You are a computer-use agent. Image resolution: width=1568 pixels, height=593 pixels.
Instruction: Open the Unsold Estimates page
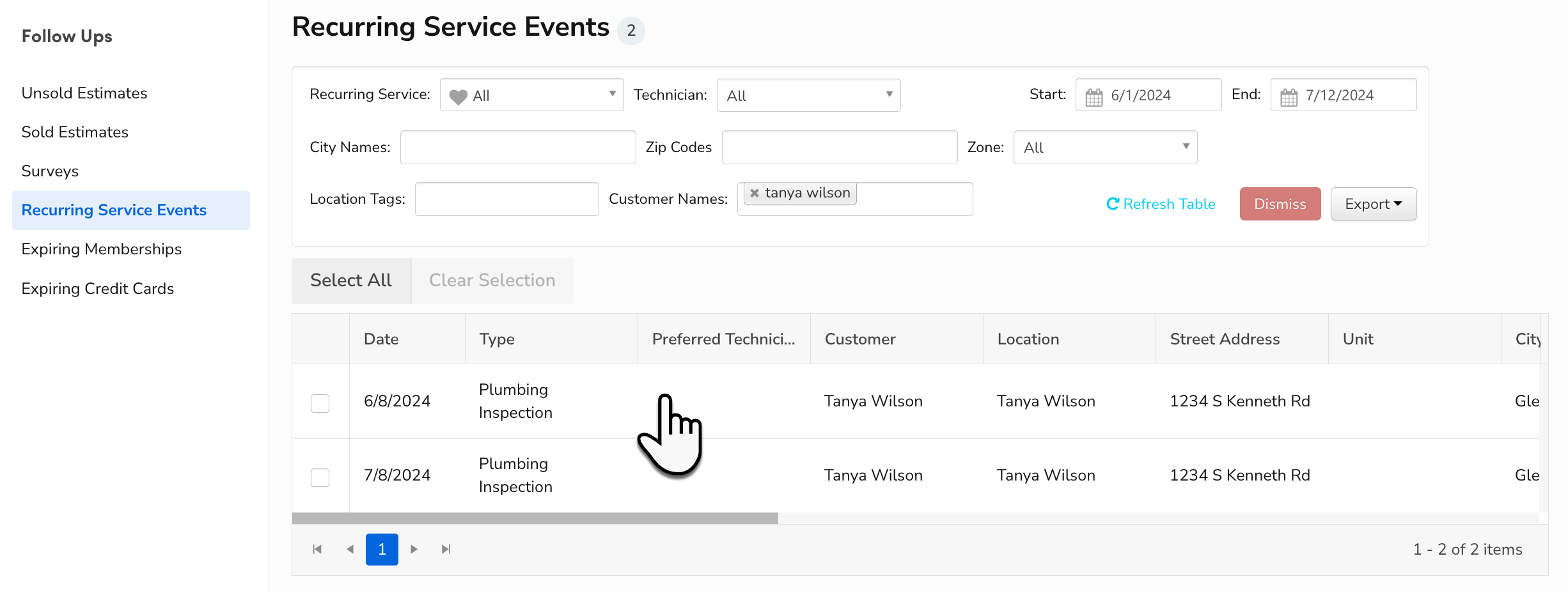point(84,93)
